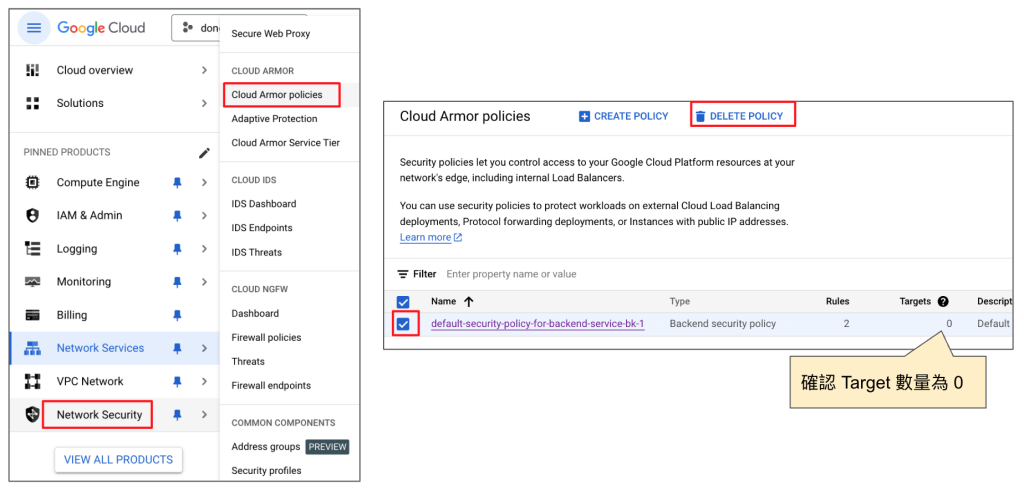Viewport: 1024px width, 490px height.
Task: Unpin IAM & Admin using its pin
Action: [x=177, y=216]
